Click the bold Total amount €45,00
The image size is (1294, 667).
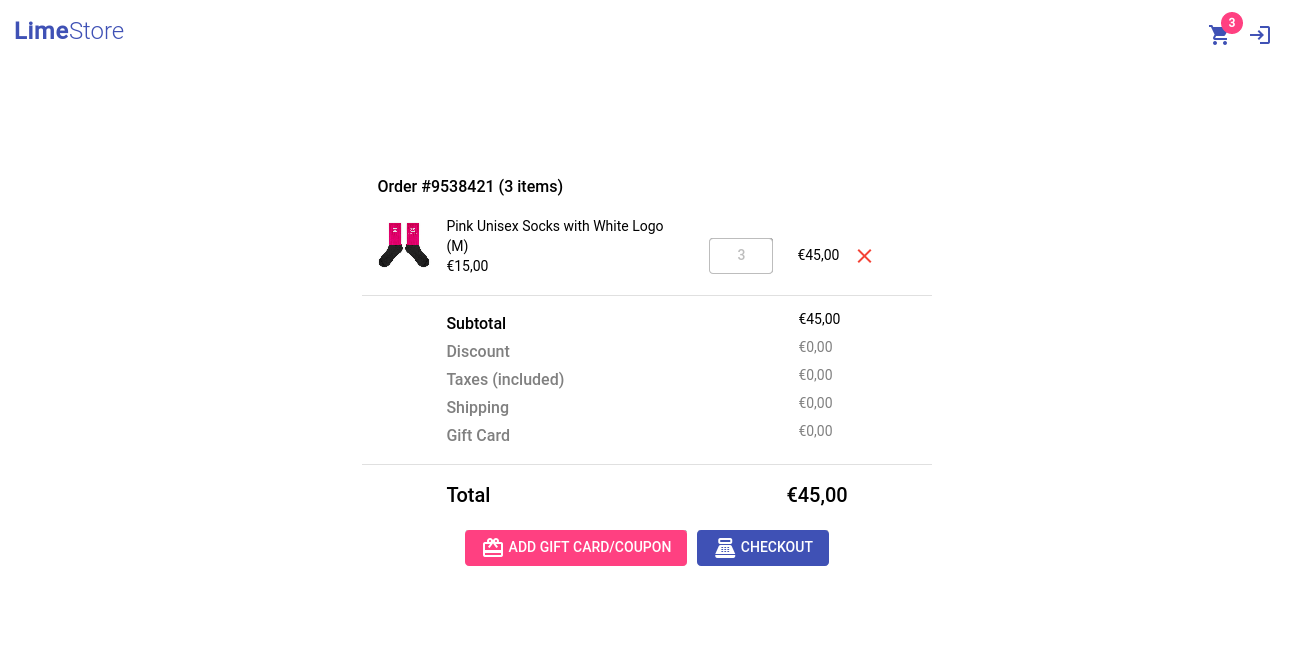pos(816,495)
